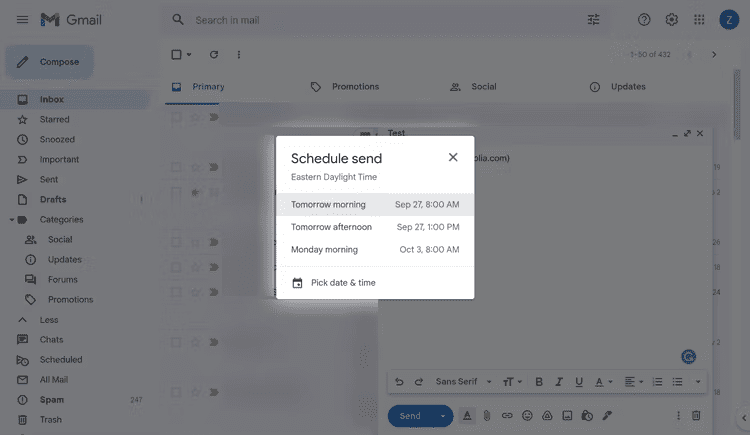Click the Compose button

pos(50,62)
